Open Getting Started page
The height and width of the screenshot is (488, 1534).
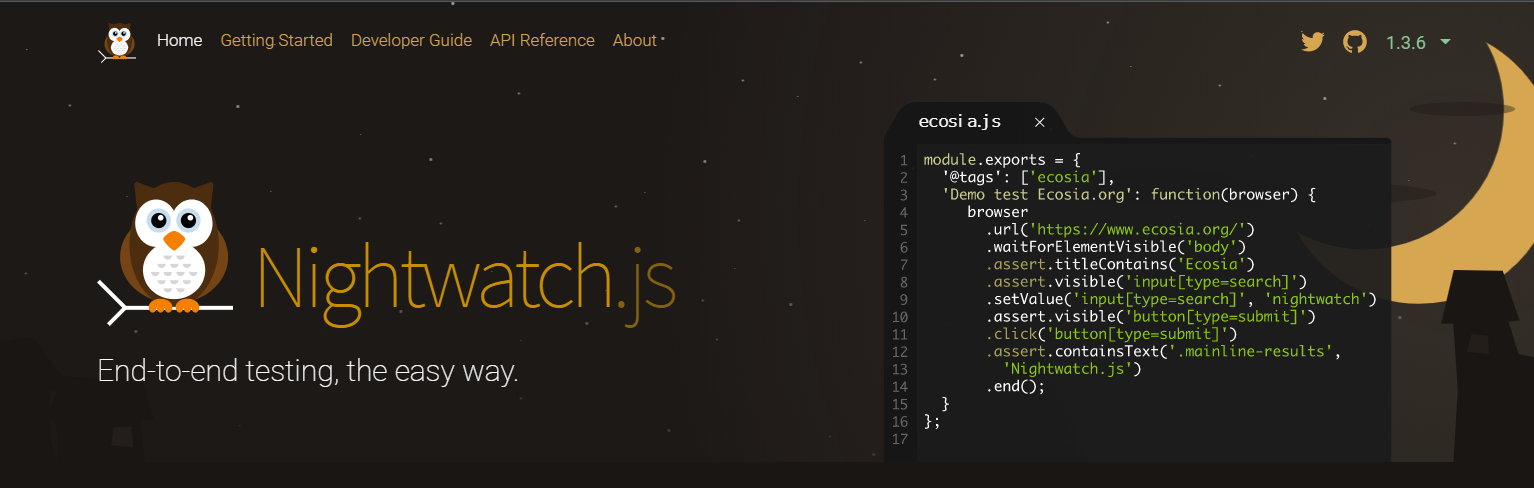[276, 41]
